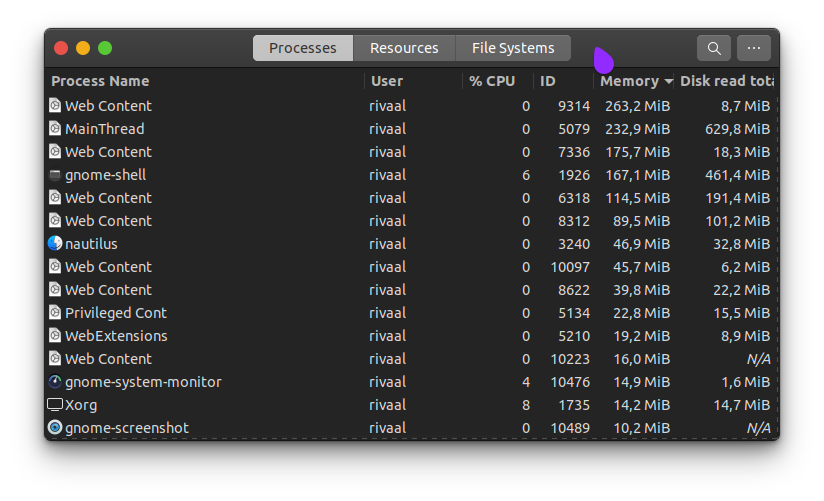
Task: Click the Xorg display icon
Action: pos(55,405)
